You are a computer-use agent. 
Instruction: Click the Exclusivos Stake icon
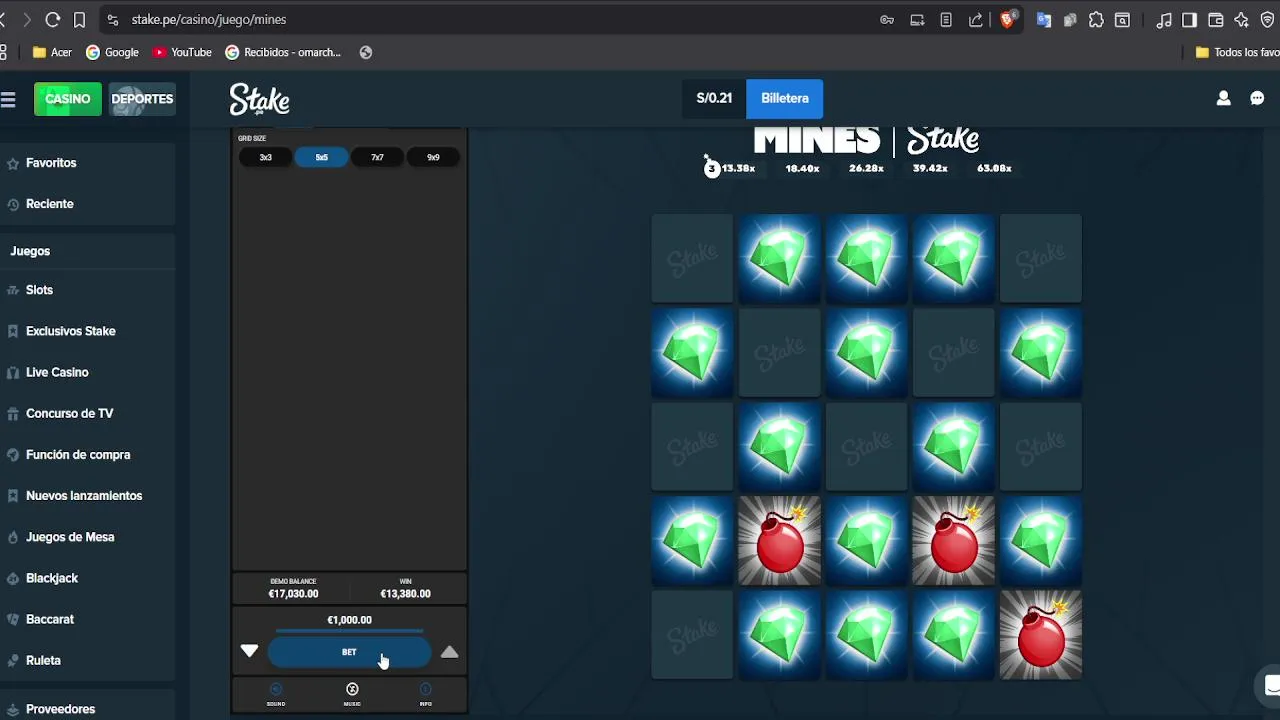click(x=13, y=331)
